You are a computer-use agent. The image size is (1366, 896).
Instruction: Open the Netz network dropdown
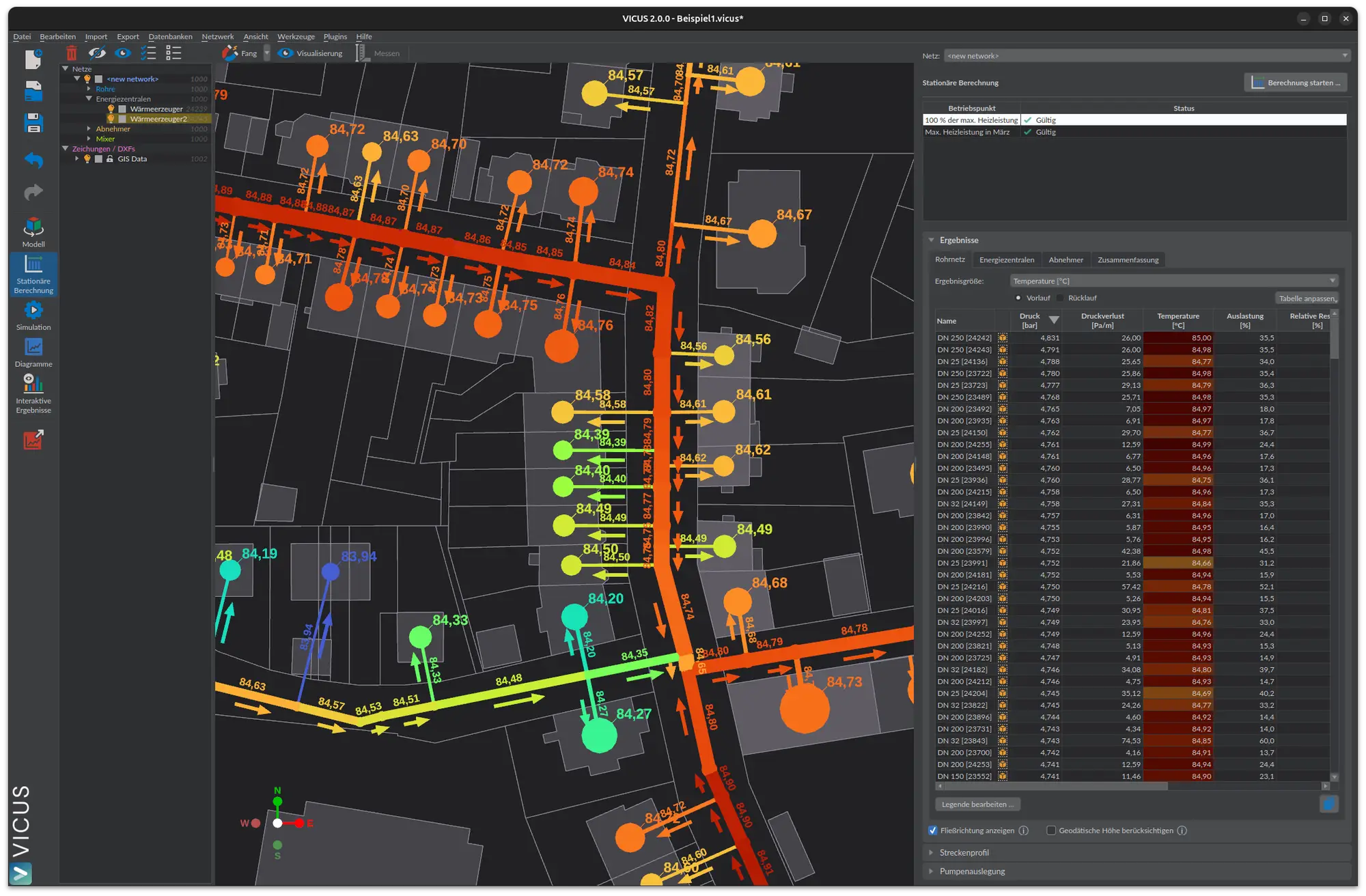[x=1147, y=56]
